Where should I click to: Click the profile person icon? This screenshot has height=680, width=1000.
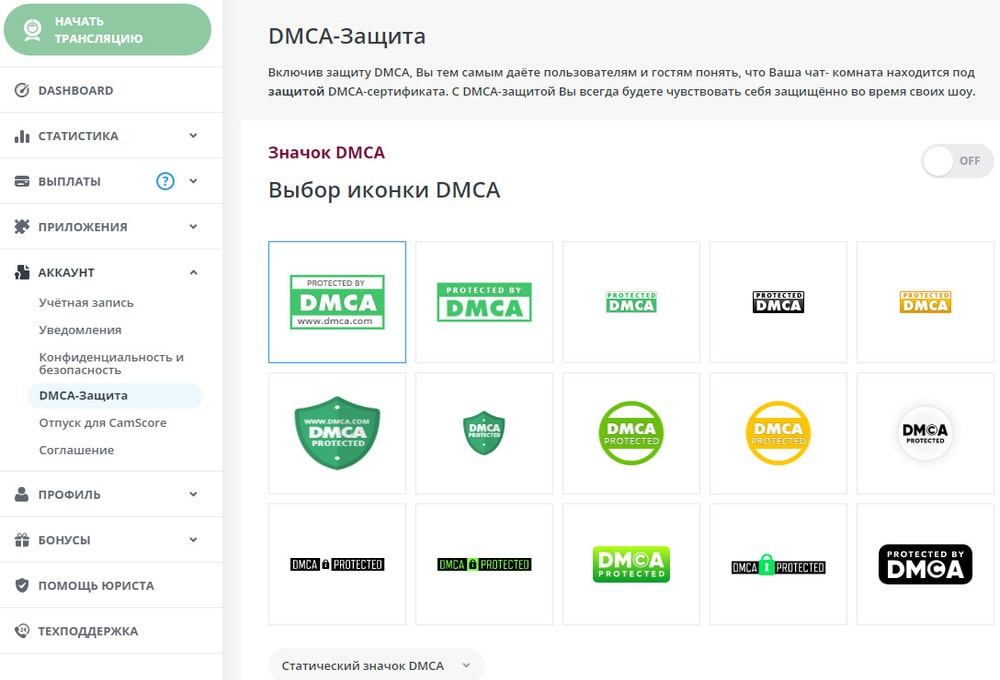22,494
